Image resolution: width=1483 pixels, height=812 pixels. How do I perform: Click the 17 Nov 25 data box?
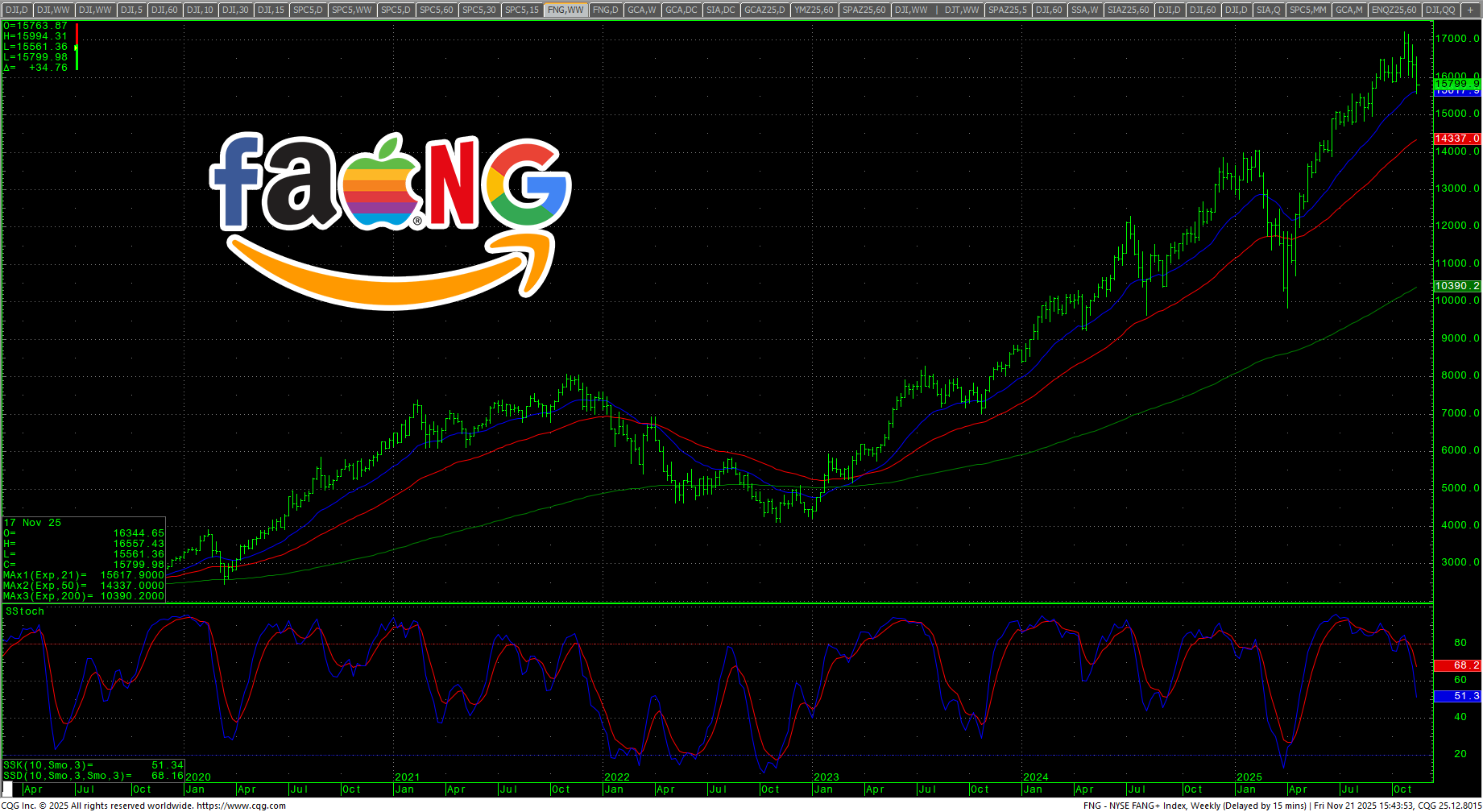pyautogui.click(x=84, y=560)
